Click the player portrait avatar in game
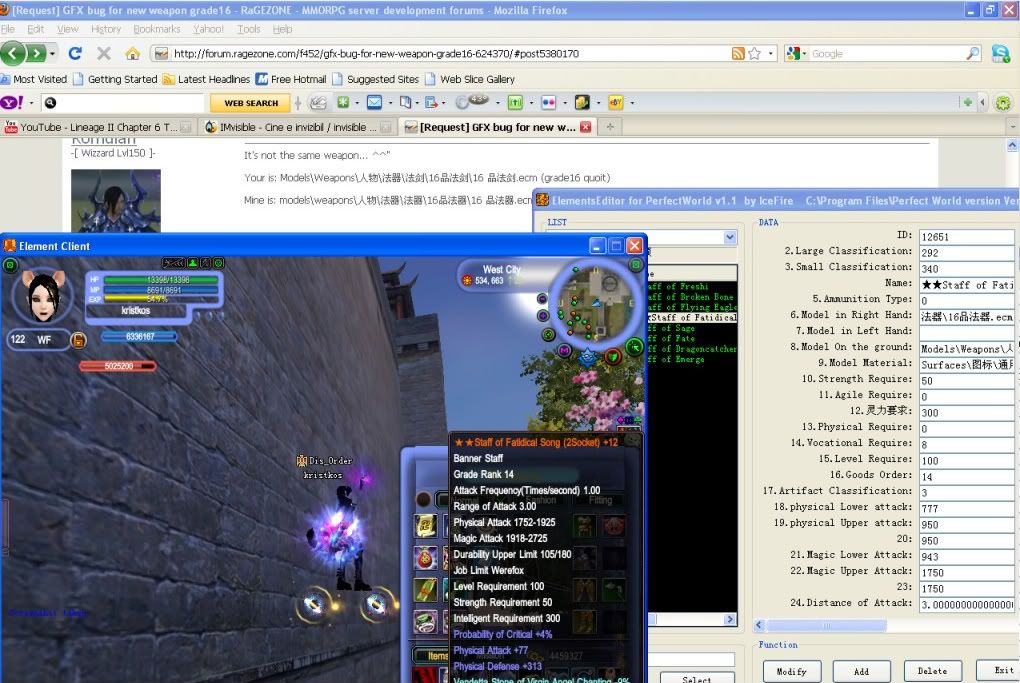 point(42,296)
